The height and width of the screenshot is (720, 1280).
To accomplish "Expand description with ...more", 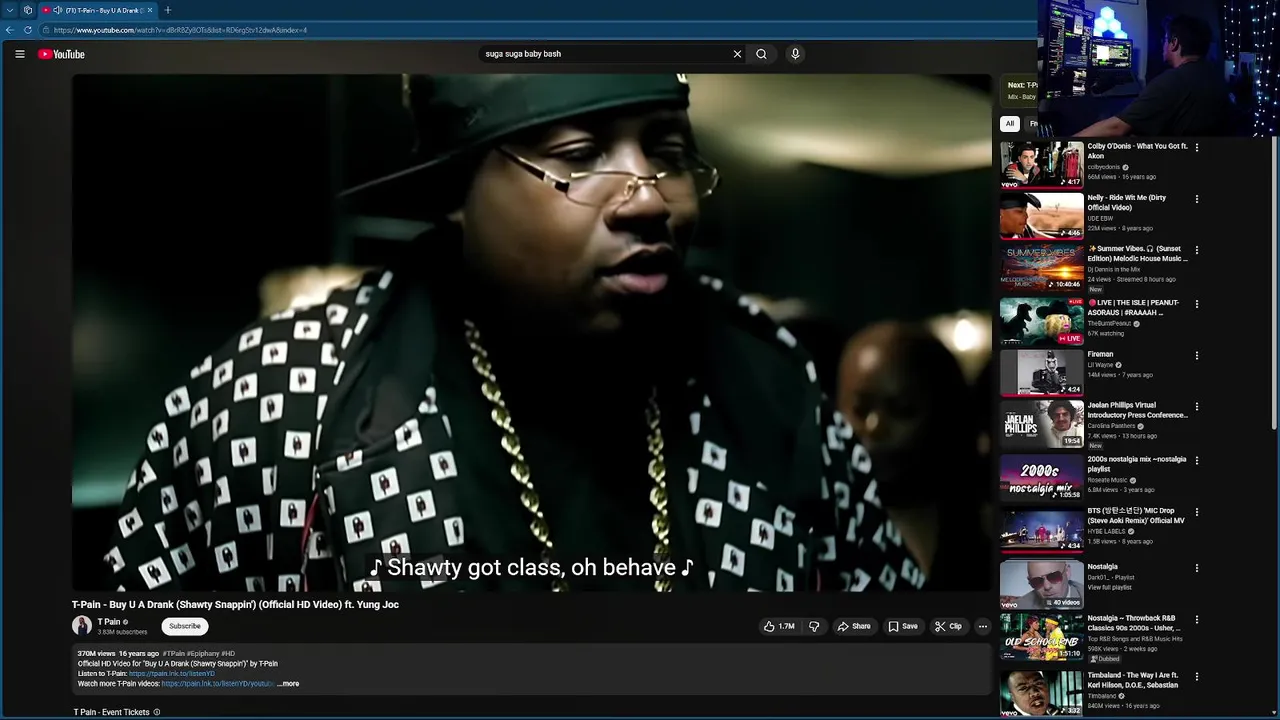I will click(x=288, y=684).
